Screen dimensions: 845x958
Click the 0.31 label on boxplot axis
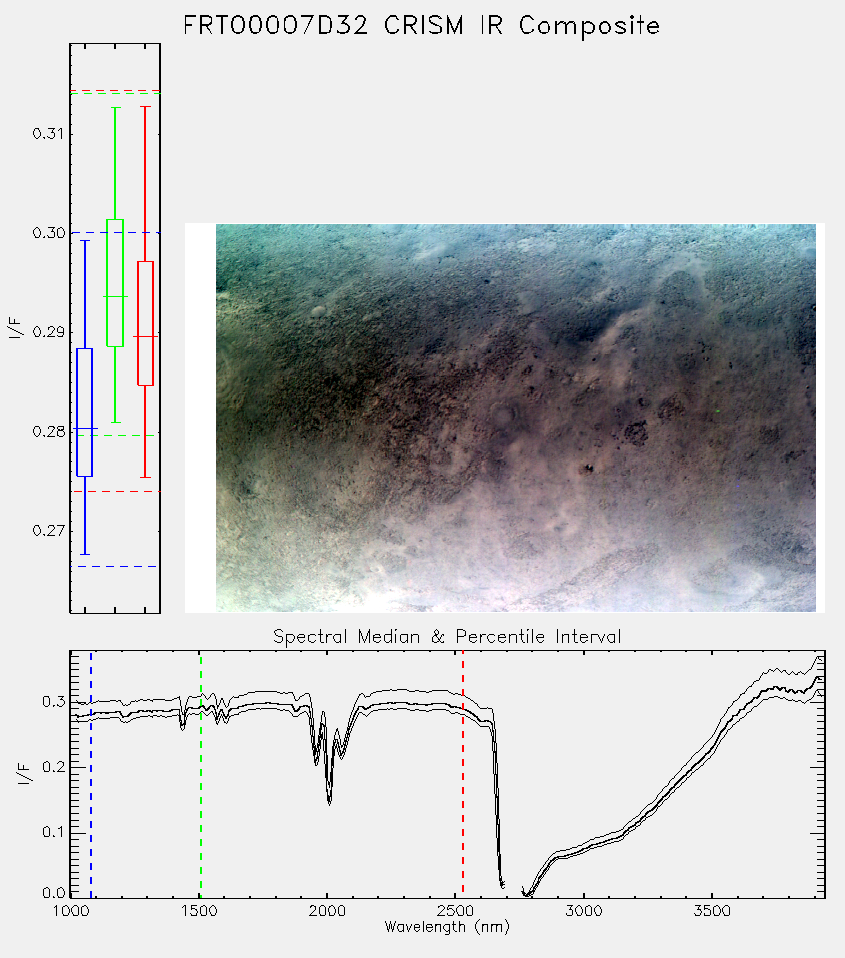(x=48, y=133)
